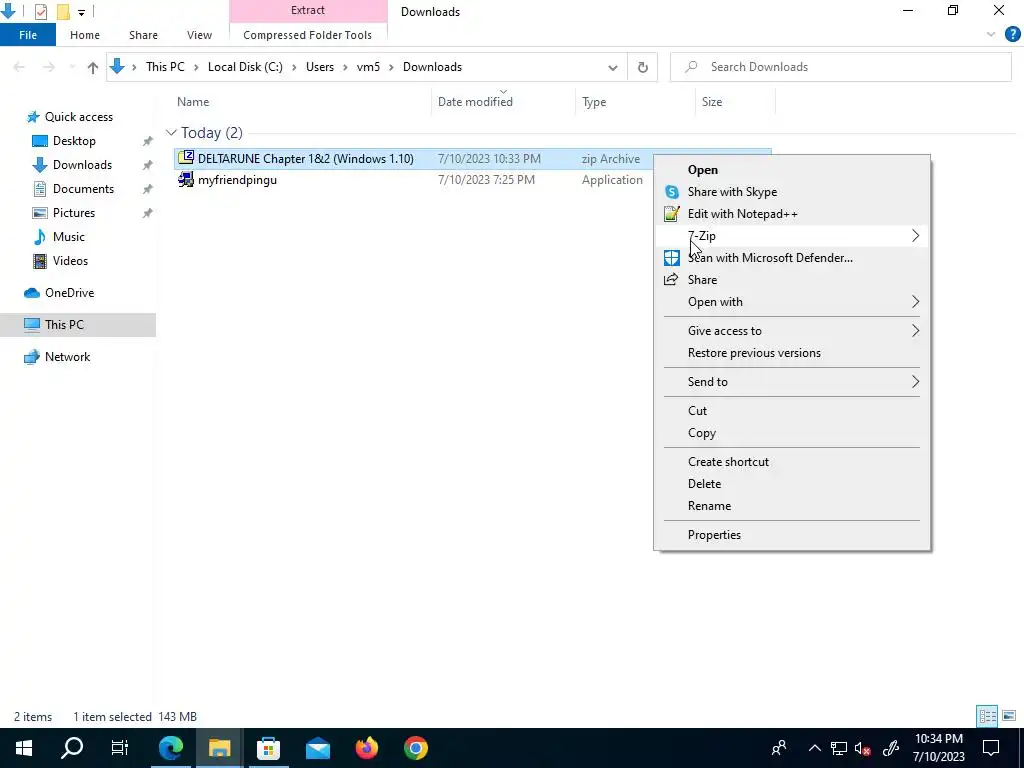Viewport: 1024px width, 768px height.
Task: Go up one folder level
Action: [93, 67]
